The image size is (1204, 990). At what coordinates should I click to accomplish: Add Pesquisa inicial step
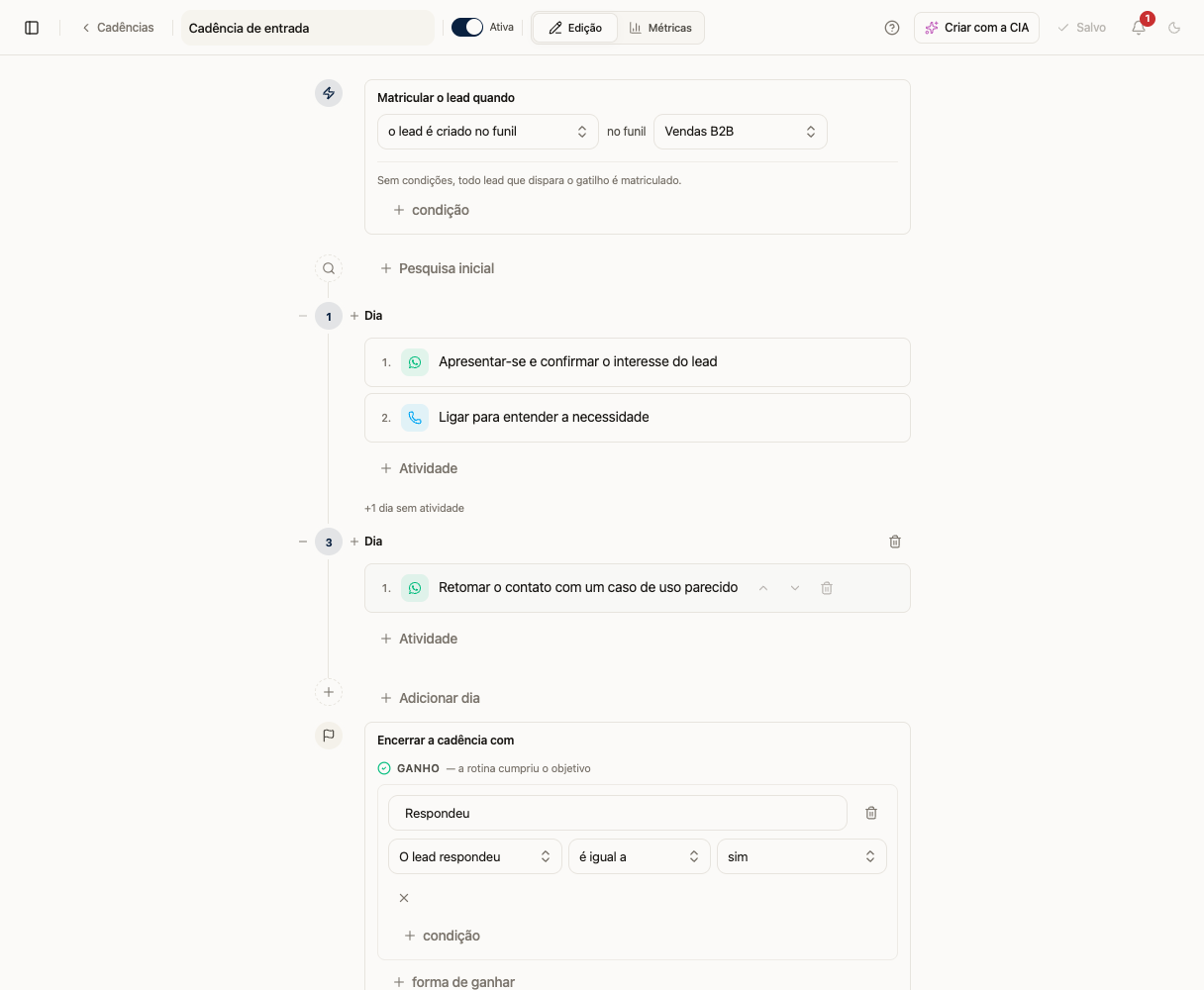(x=438, y=268)
